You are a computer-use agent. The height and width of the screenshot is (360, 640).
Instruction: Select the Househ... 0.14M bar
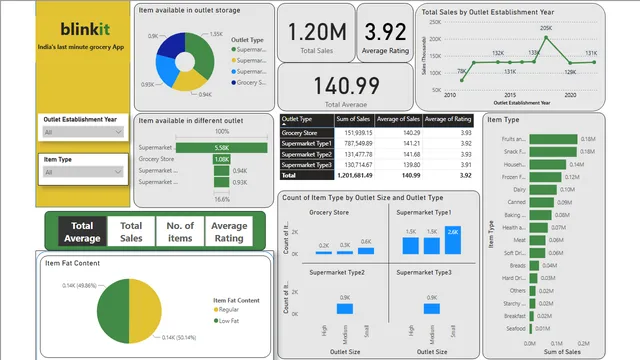pyautogui.click(x=548, y=164)
